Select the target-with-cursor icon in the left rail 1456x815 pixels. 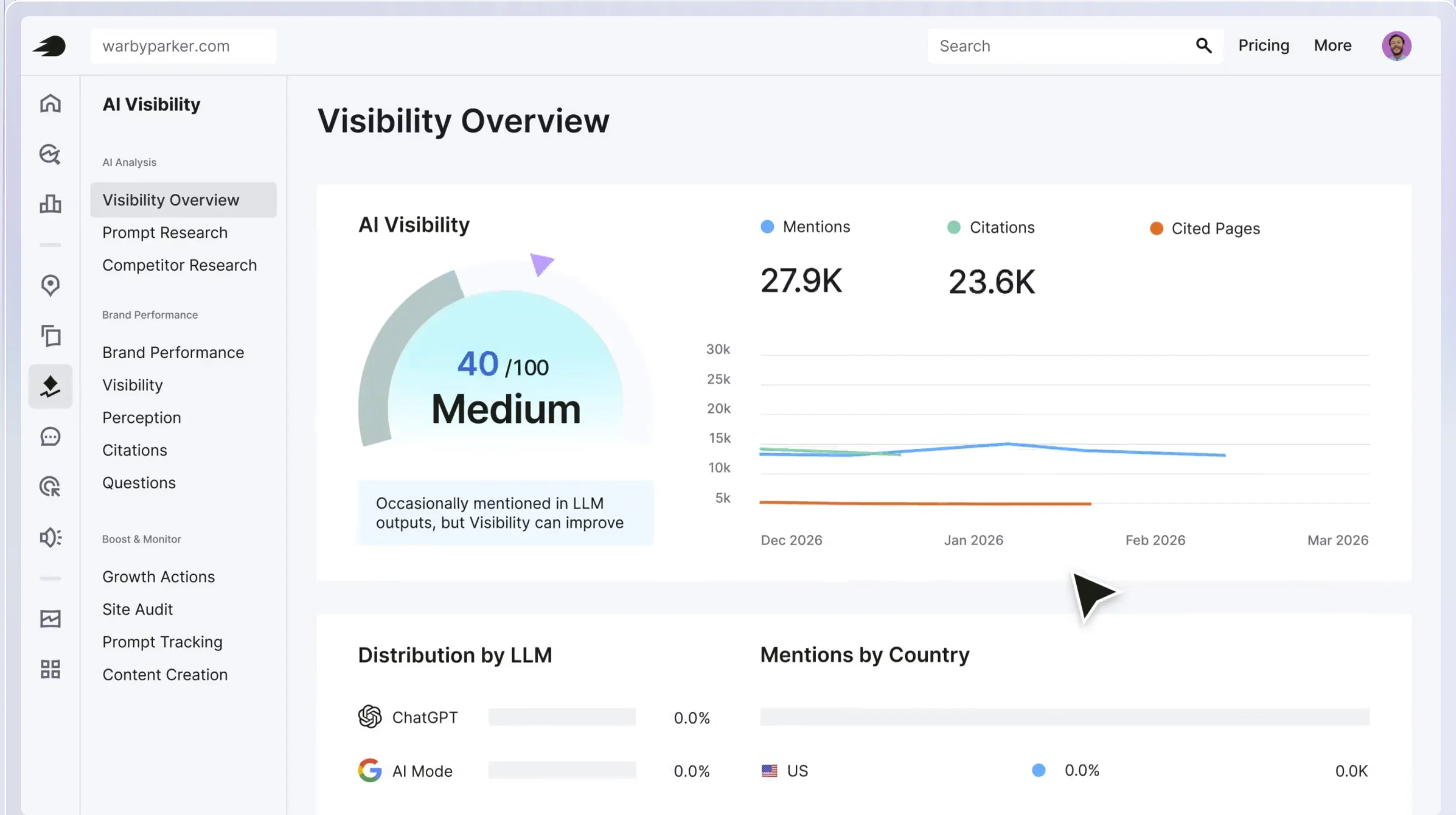tap(50, 487)
